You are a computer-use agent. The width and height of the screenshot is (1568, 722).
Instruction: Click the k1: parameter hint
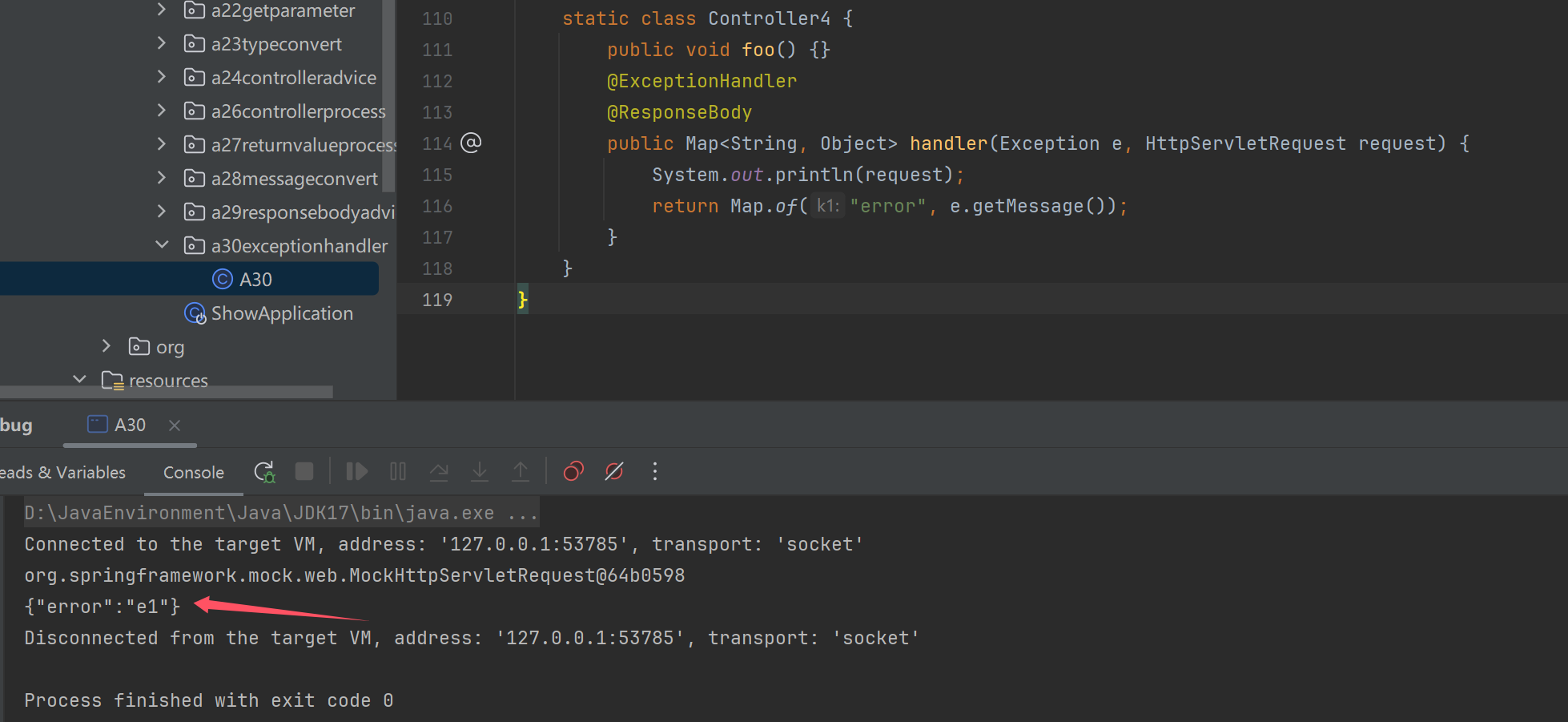[x=828, y=206]
